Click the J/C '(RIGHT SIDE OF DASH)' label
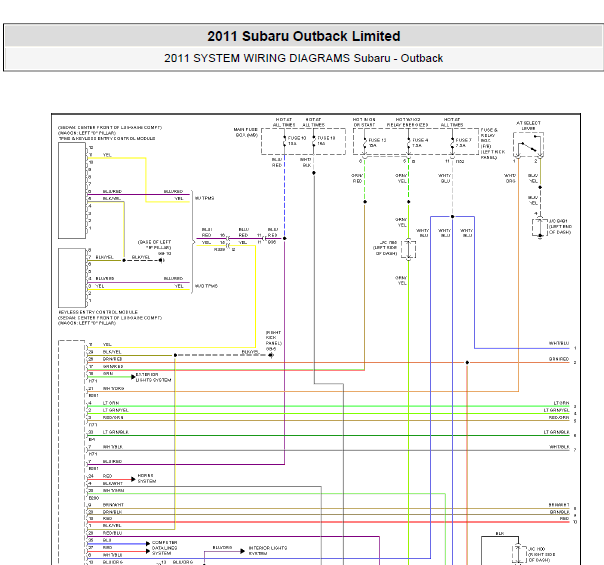 [542, 557]
